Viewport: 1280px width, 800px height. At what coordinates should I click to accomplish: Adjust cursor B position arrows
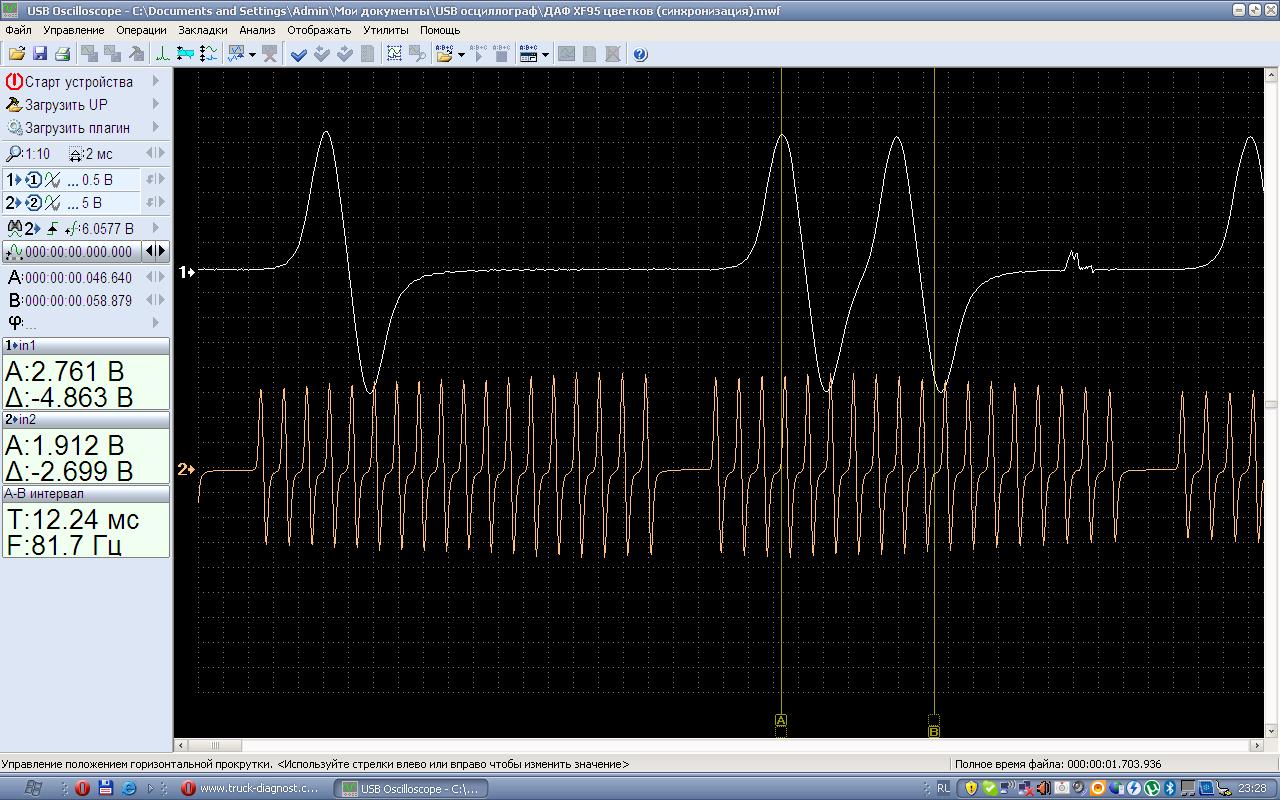tap(156, 300)
